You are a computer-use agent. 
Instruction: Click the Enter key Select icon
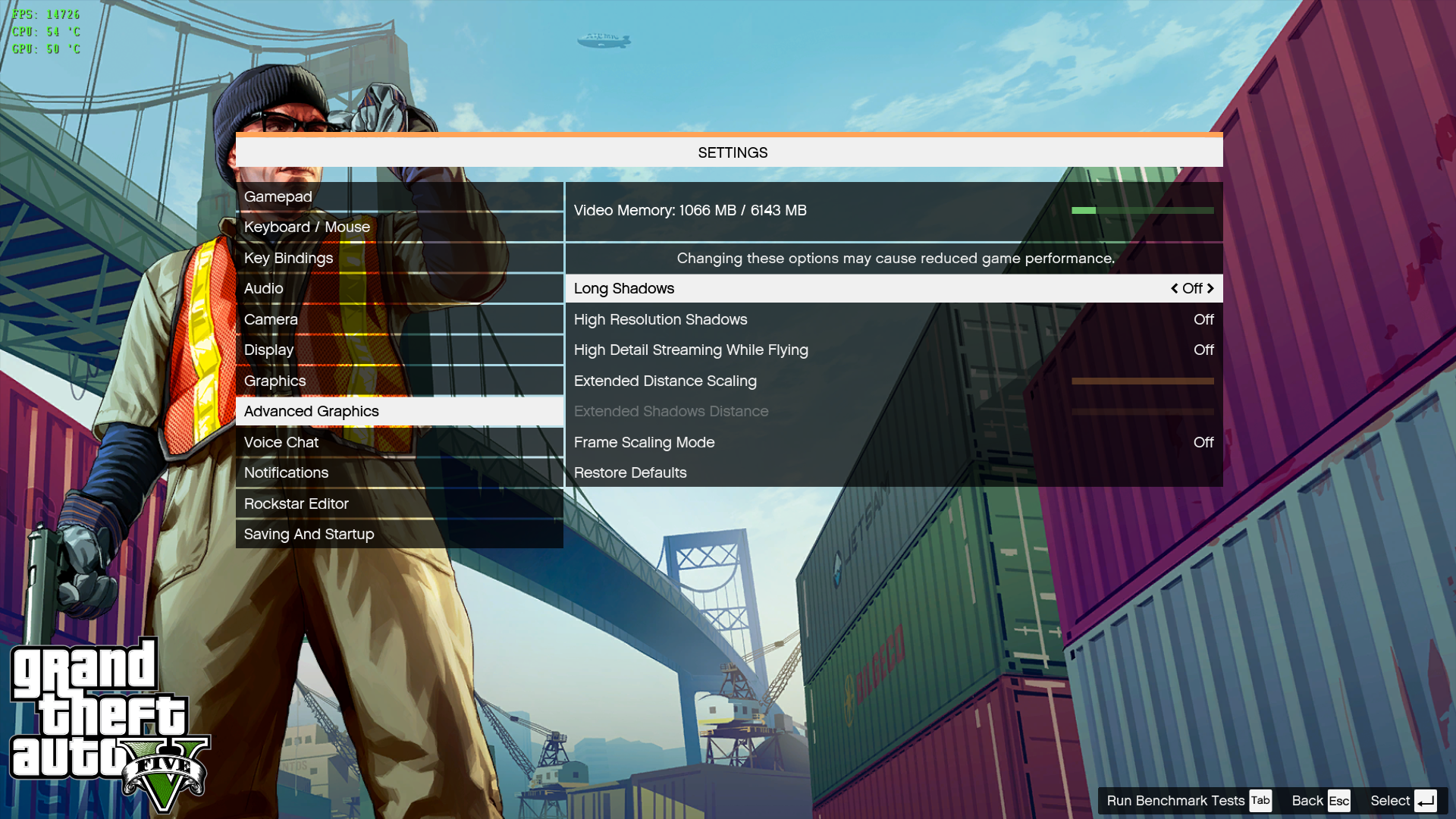[x=1425, y=801]
